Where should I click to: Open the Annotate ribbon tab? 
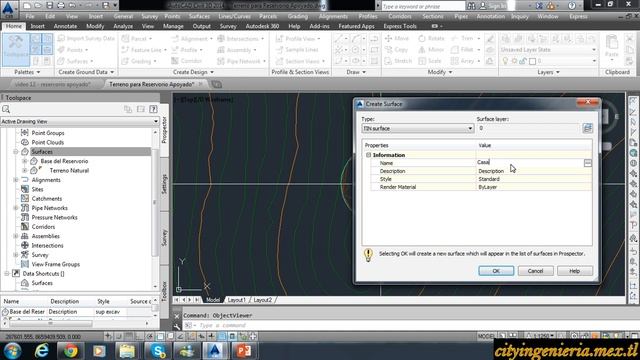tap(65, 26)
